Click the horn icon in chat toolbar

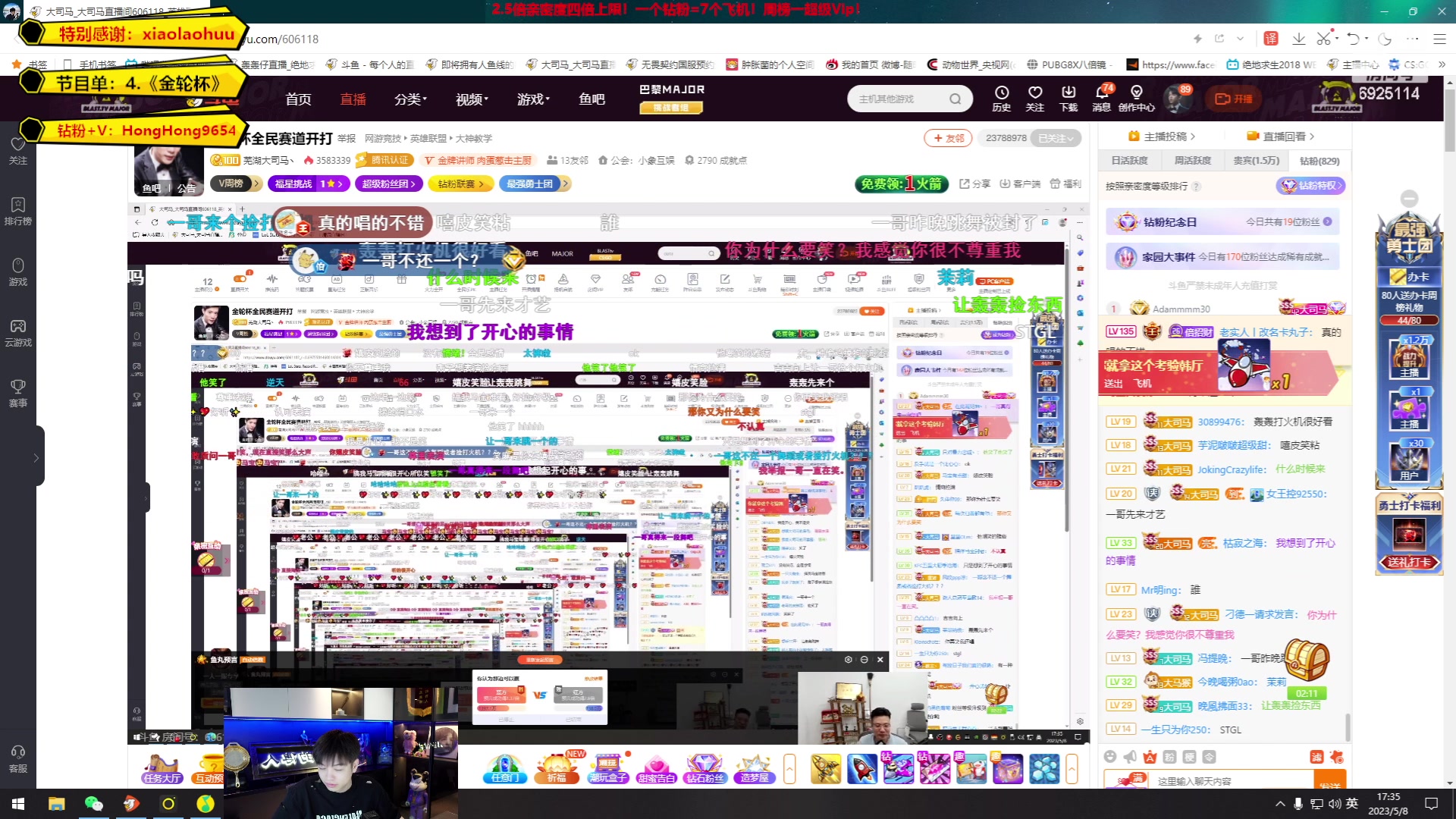[1130, 756]
